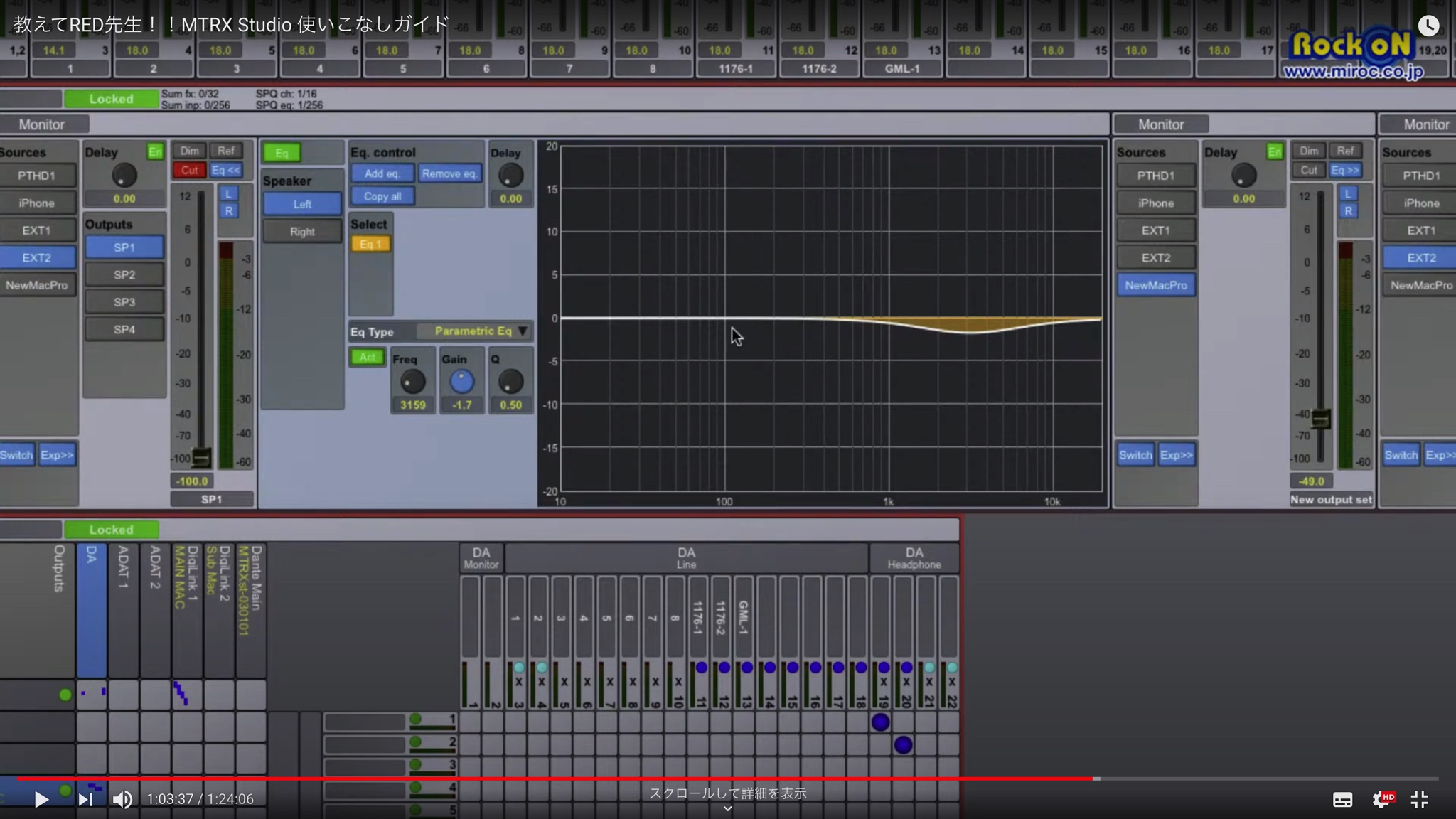
Task: Toggle the Eq enable button
Action: point(282,153)
